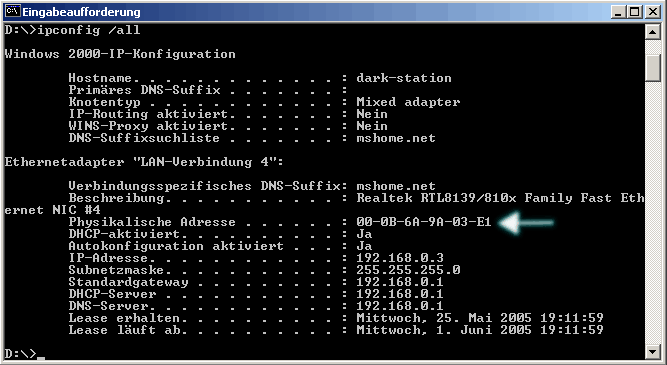Click the hostname value dark-station
The image size is (667, 365).
click(404, 78)
